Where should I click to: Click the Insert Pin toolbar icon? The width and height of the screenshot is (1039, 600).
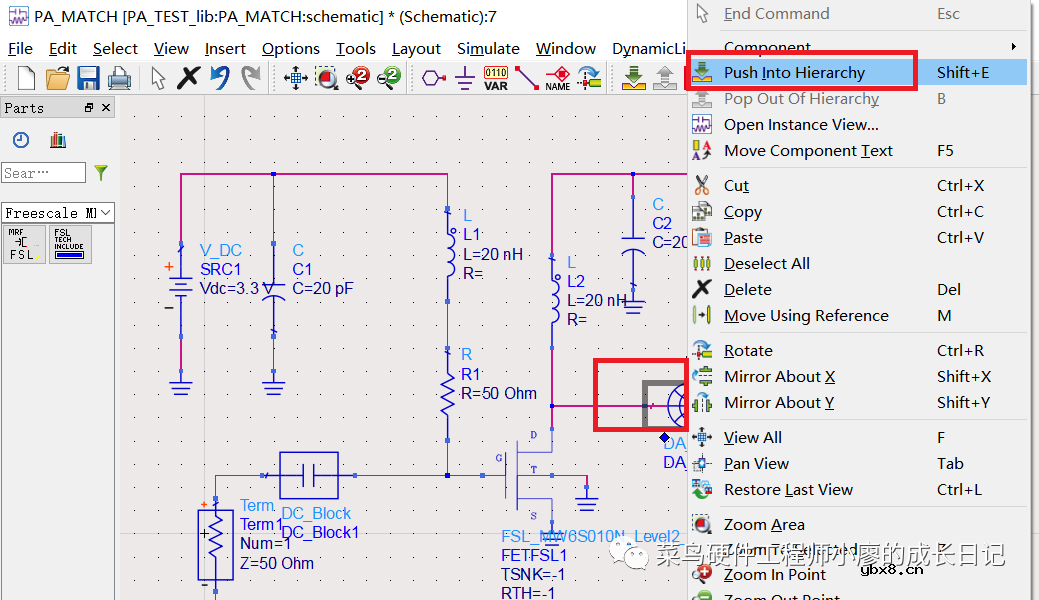pyautogui.click(x=433, y=78)
